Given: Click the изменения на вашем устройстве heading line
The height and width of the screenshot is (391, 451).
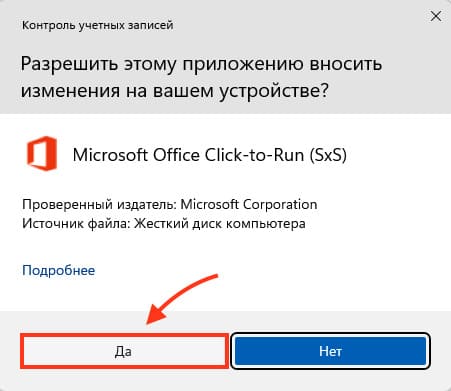Looking at the screenshot, I should pyautogui.click(x=175, y=90).
